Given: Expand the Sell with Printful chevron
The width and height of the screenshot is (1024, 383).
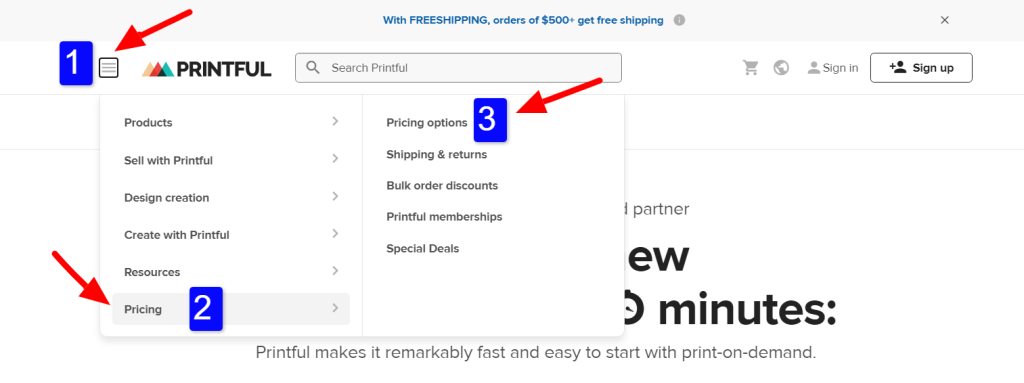Looking at the screenshot, I should pyautogui.click(x=335, y=158).
